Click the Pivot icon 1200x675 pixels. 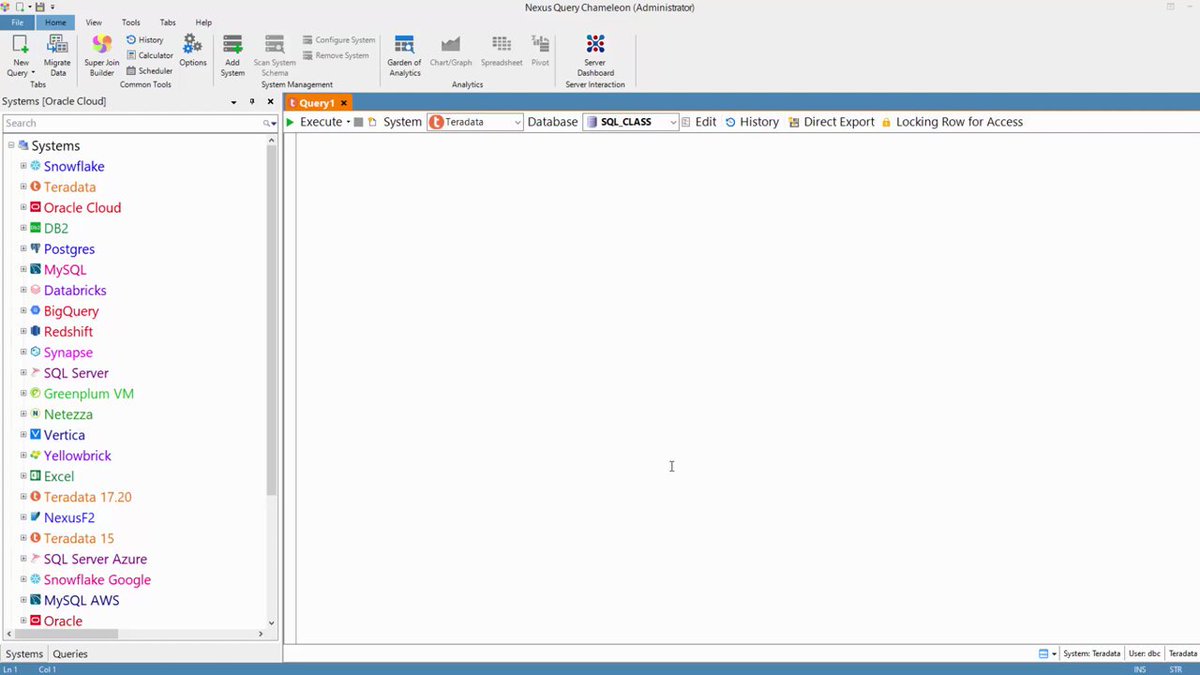click(540, 44)
